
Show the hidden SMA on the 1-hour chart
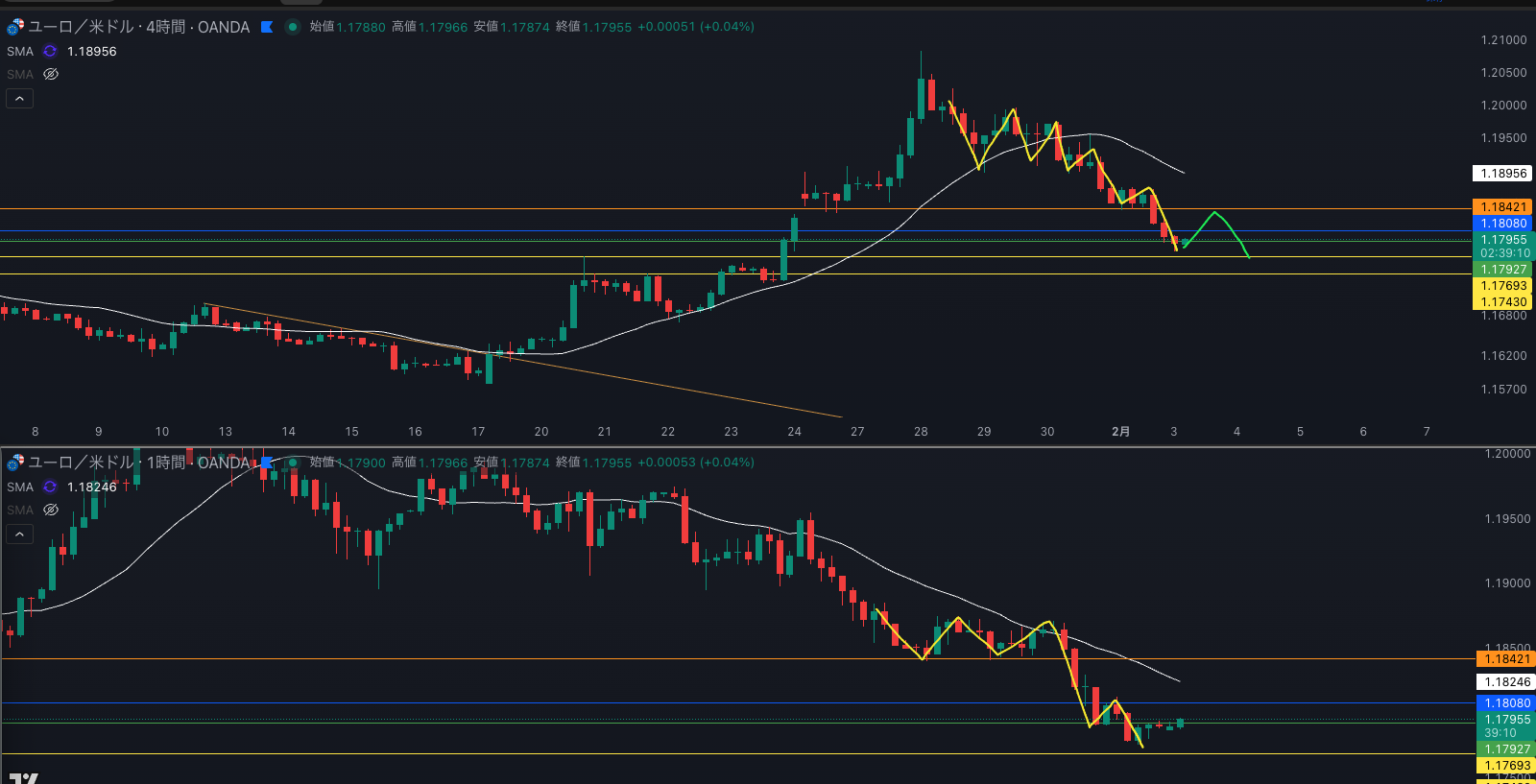point(51,511)
